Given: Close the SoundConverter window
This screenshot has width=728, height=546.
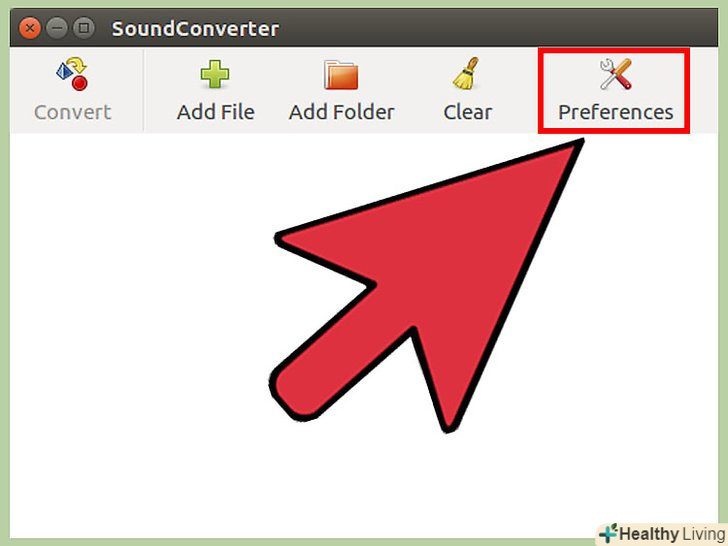Looking at the screenshot, I should tap(30, 28).
